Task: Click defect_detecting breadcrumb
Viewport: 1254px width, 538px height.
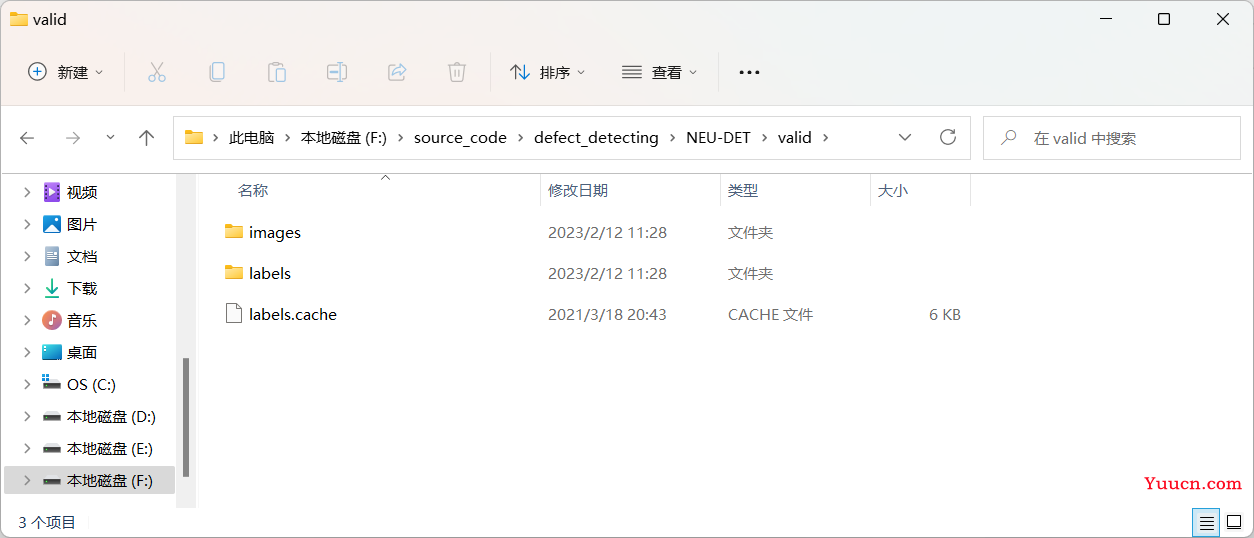Action: [596, 138]
